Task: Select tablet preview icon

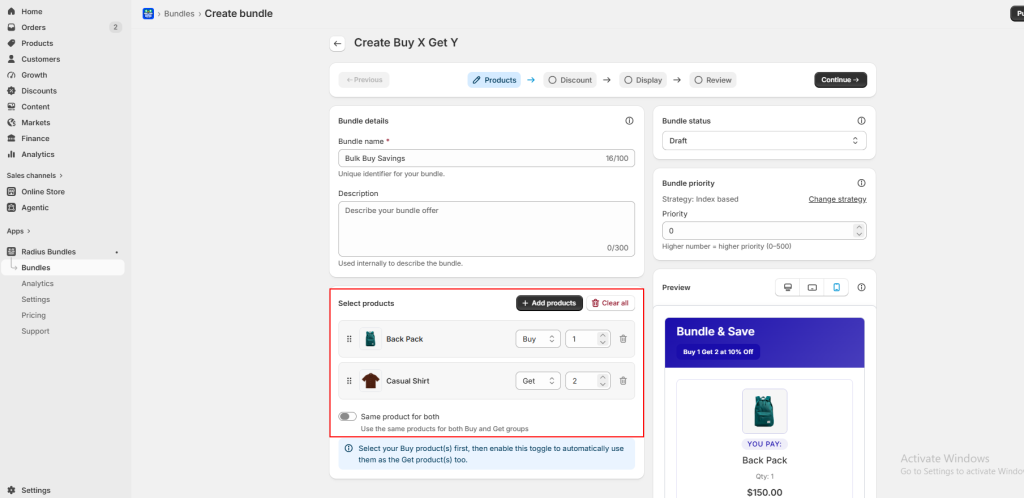Action: point(812,287)
